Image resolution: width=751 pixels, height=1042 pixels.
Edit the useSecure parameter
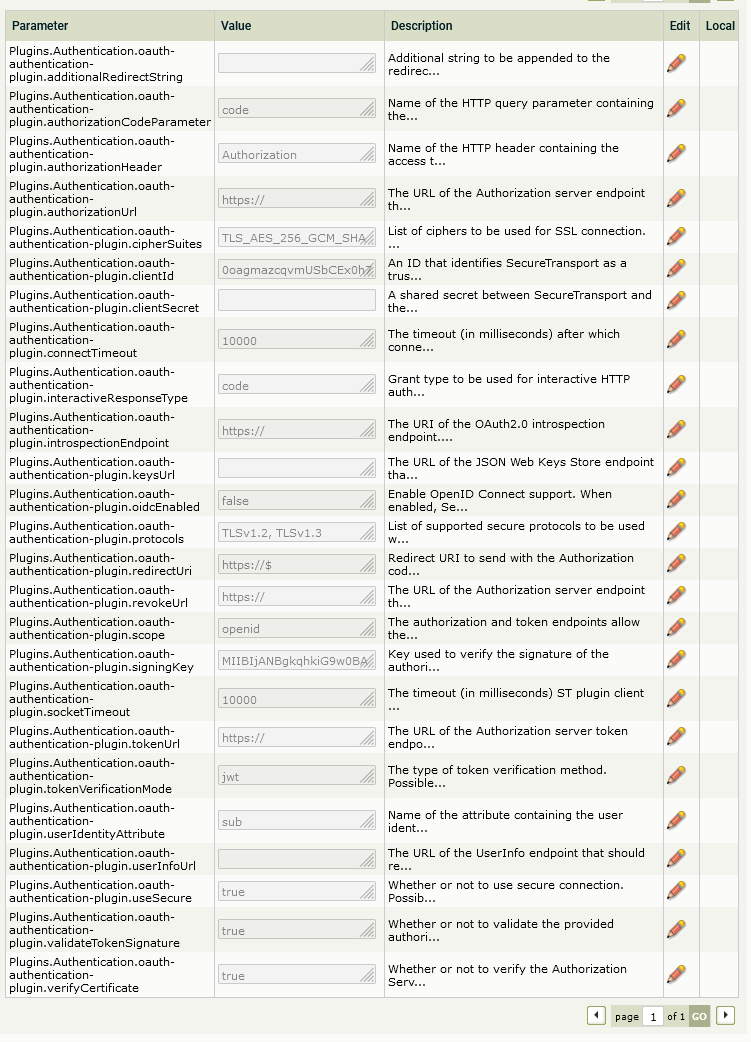(x=676, y=890)
